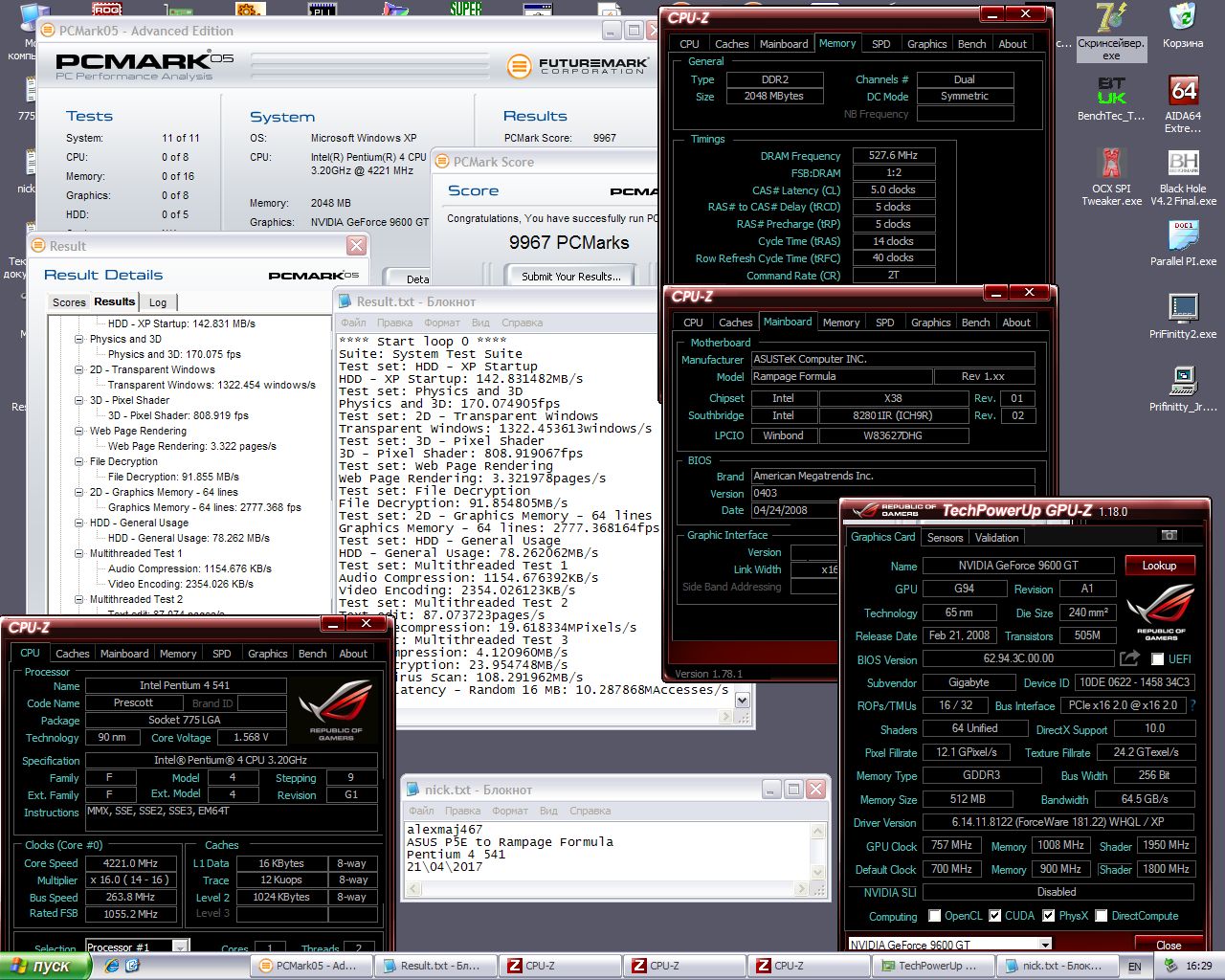
Task: Click nick.txt taskbar button
Action: (x=1056, y=966)
